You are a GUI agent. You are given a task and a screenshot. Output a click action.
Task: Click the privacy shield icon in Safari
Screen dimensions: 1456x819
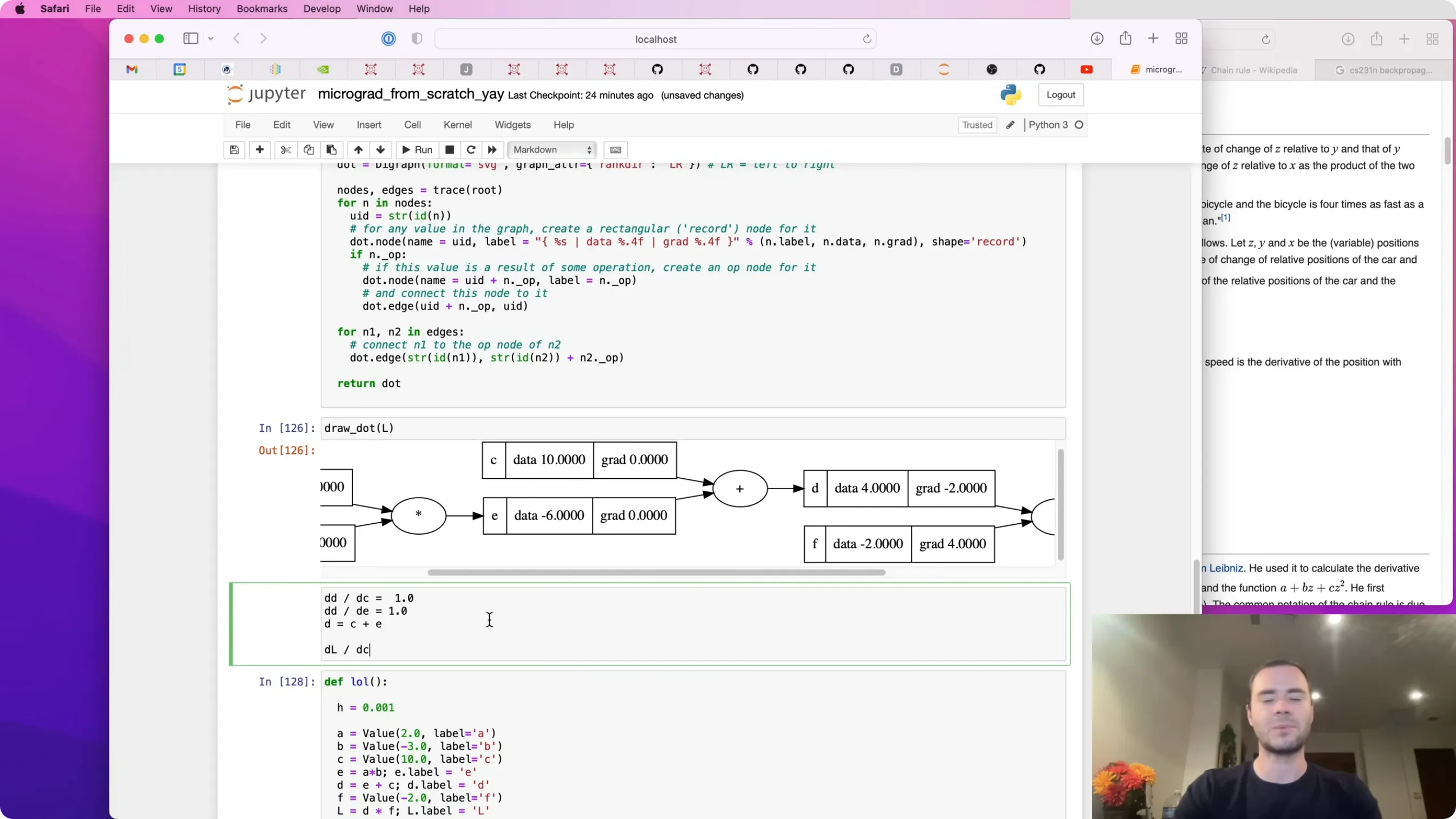pyautogui.click(x=417, y=38)
